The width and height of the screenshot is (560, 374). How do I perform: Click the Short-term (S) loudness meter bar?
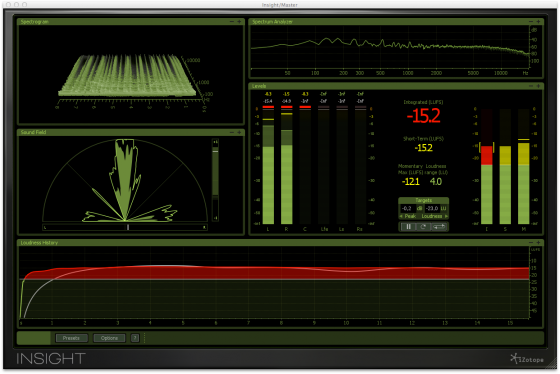(505, 166)
